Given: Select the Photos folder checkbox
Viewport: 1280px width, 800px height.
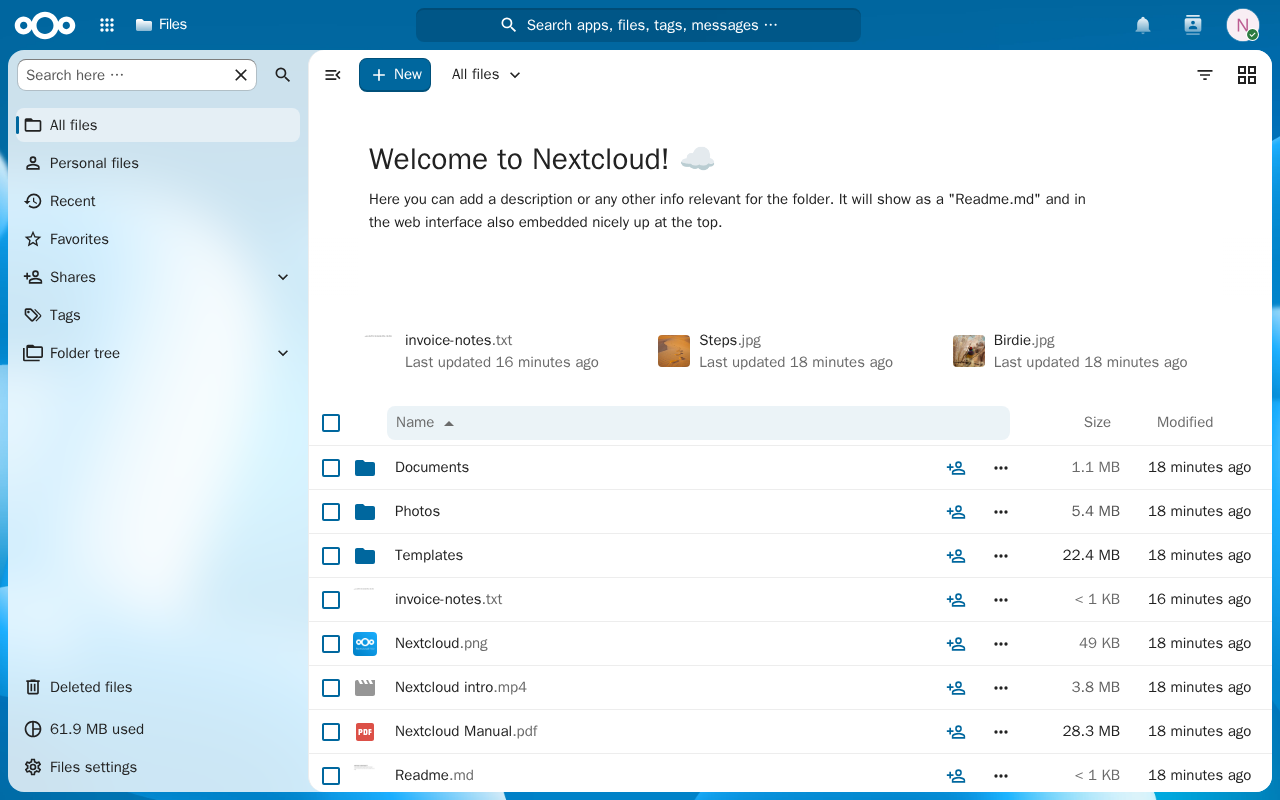Looking at the screenshot, I should tap(331, 512).
